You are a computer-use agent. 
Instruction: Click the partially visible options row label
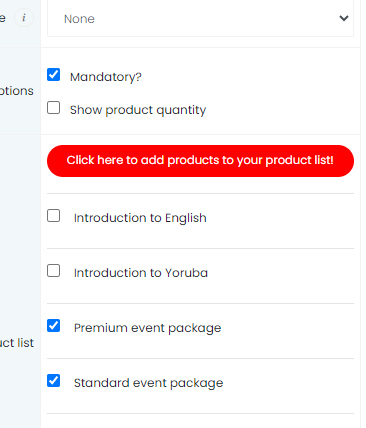tap(17, 91)
